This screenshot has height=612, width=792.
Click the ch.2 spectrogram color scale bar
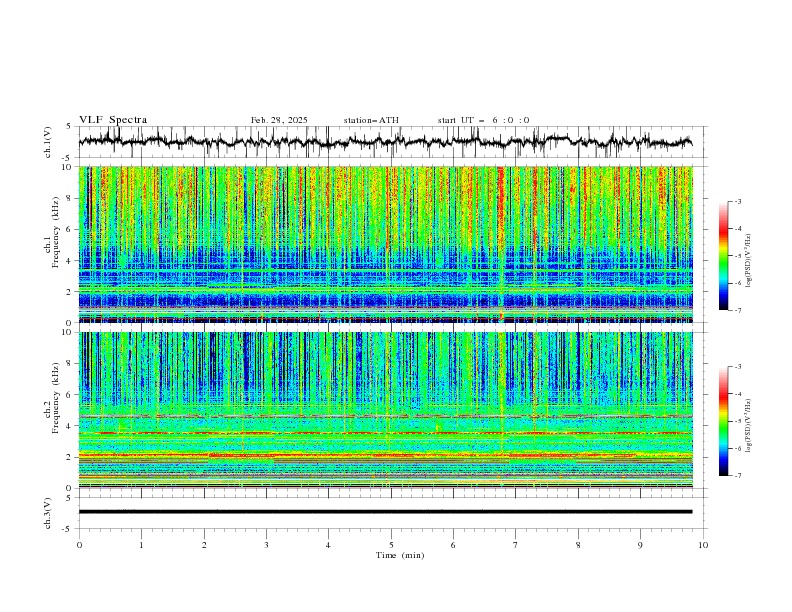point(723,421)
